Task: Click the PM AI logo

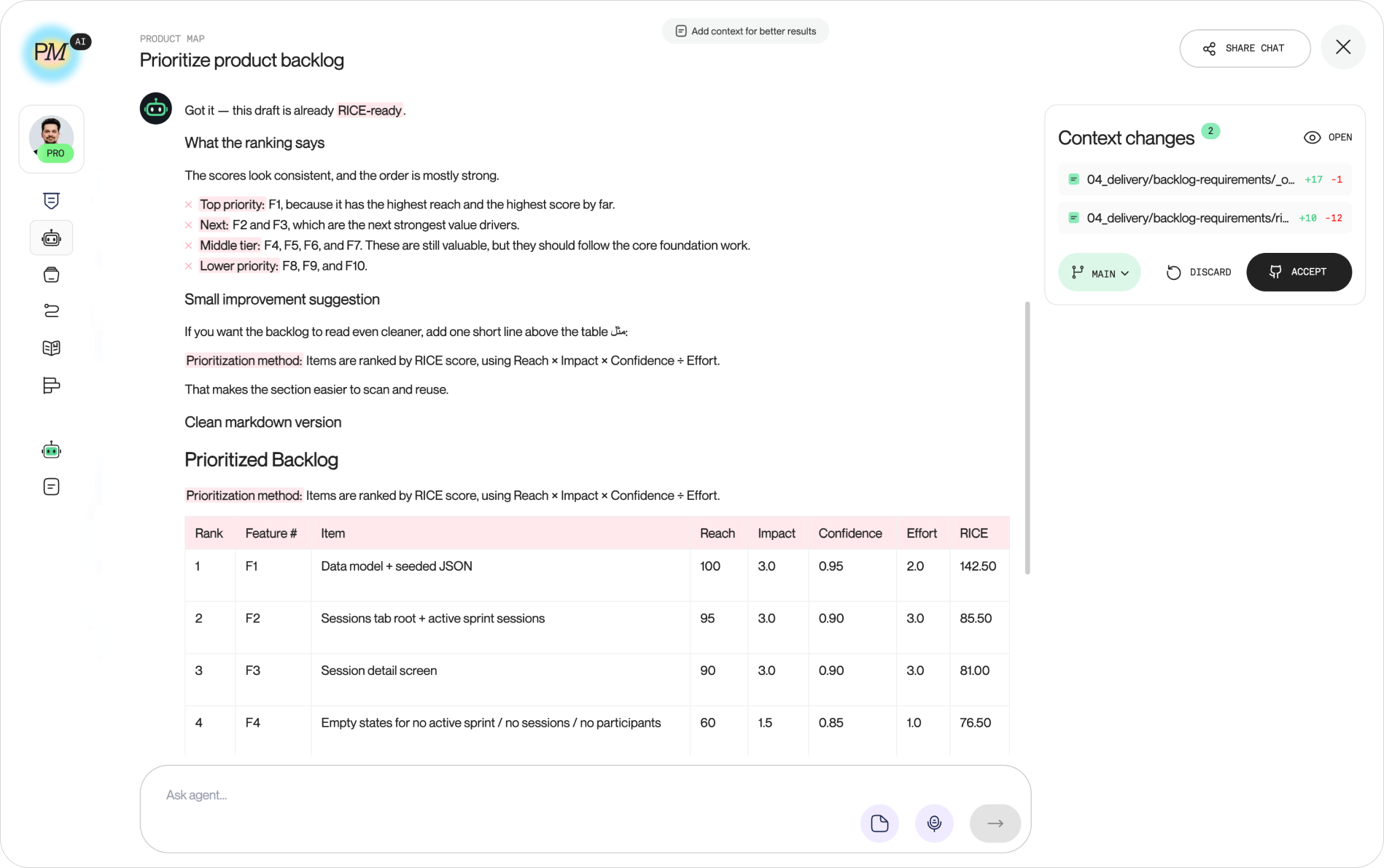Action: click(x=53, y=52)
